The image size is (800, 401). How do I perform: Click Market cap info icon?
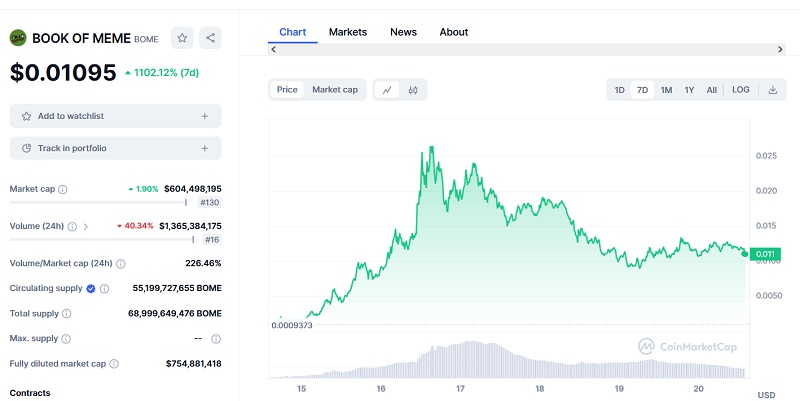coord(63,189)
